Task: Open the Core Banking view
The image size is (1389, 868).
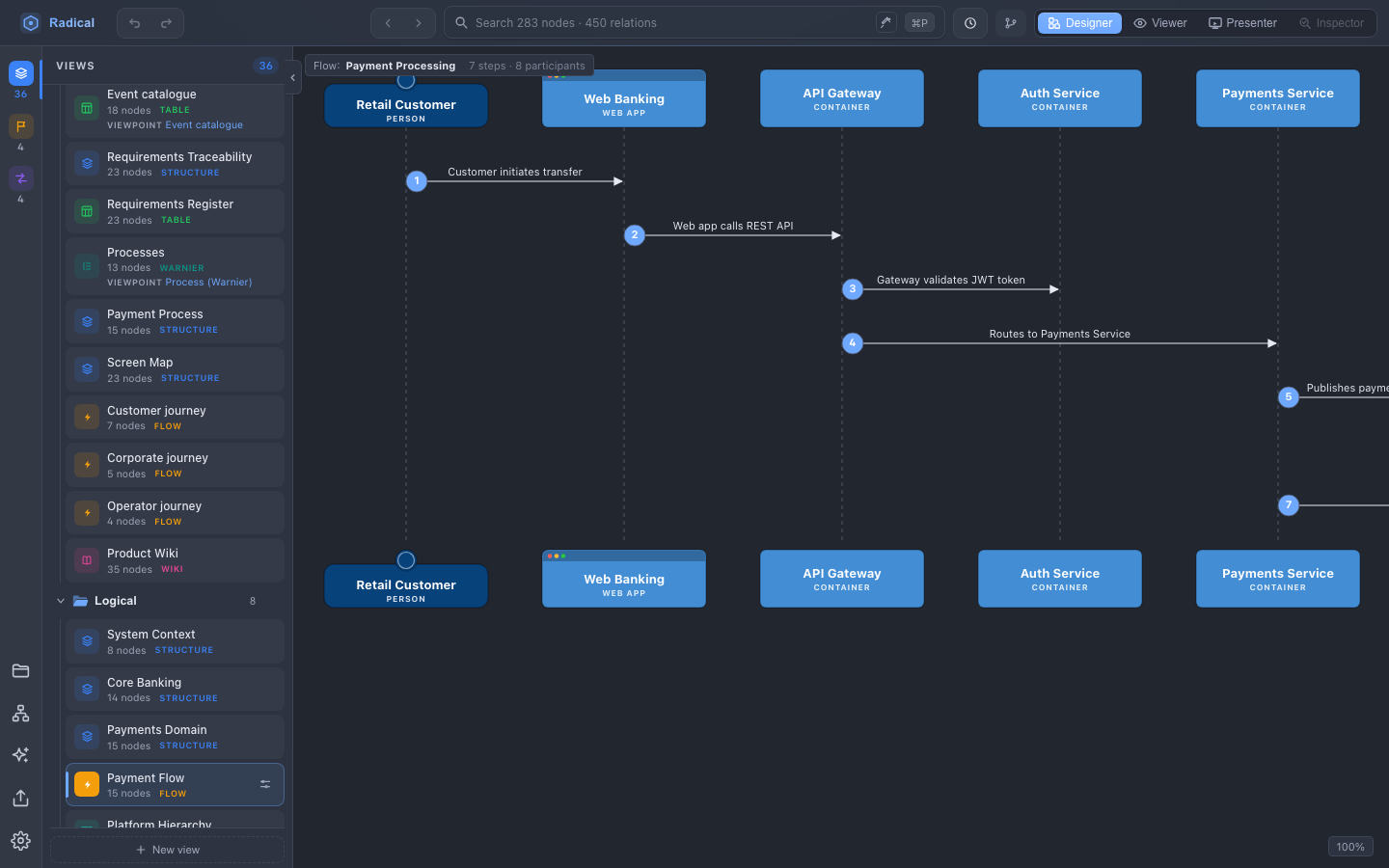Action: coord(175,690)
